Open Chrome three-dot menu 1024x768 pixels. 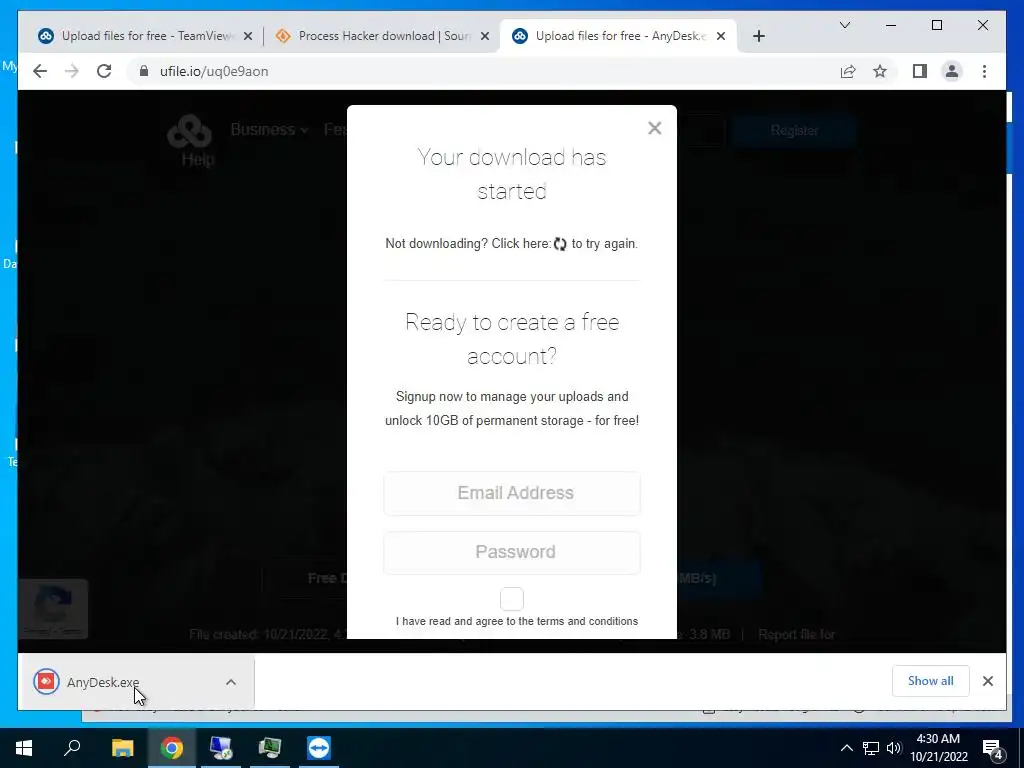click(984, 71)
